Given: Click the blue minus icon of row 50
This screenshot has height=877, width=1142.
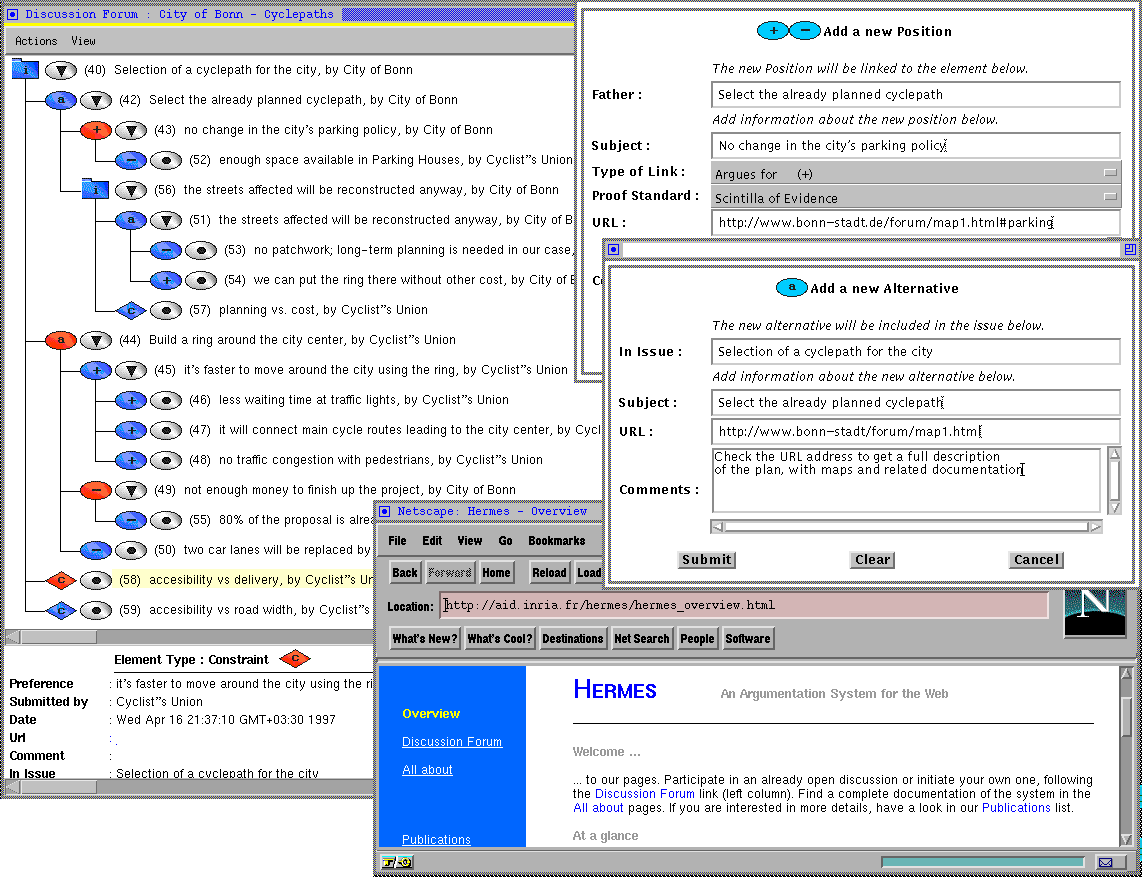Looking at the screenshot, I should (95, 550).
